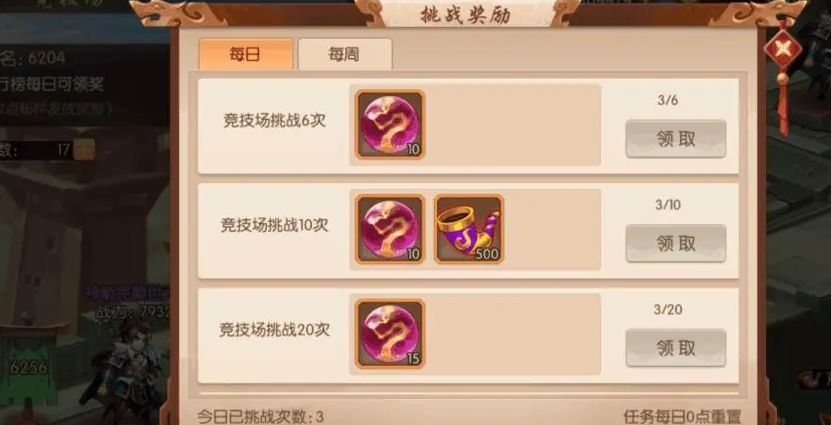Tap the plus icon beside count 17
Screen dimensions: 831x425
pyautogui.click(x=84, y=149)
